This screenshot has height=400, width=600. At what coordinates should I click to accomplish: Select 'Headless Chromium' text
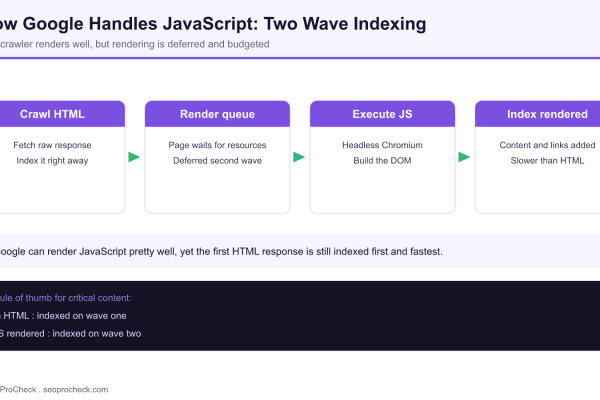[382, 145]
